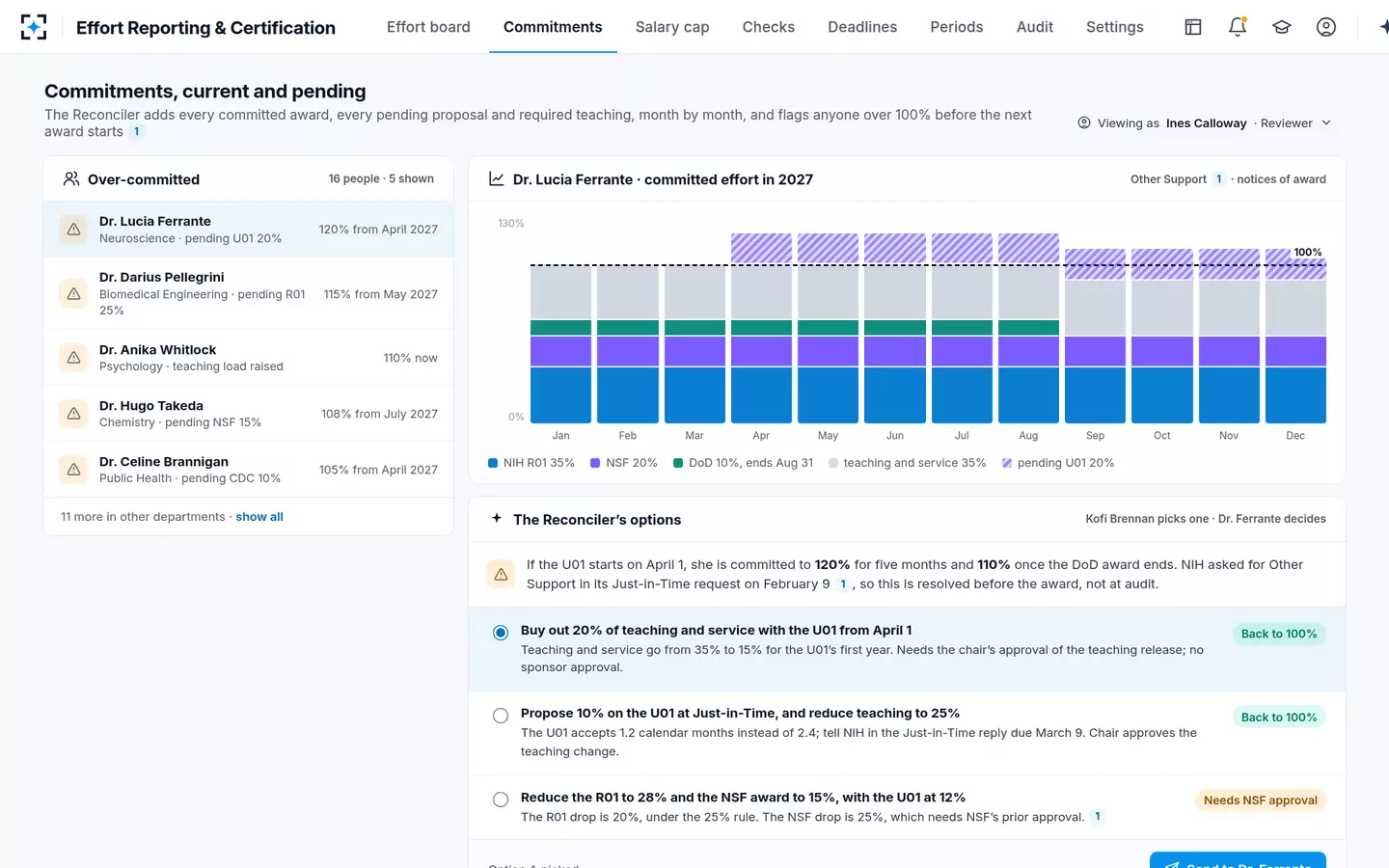The width and height of the screenshot is (1389, 868).
Task: Click the pending U01 20% legend swatch
Action: [x=1007, y=463]
